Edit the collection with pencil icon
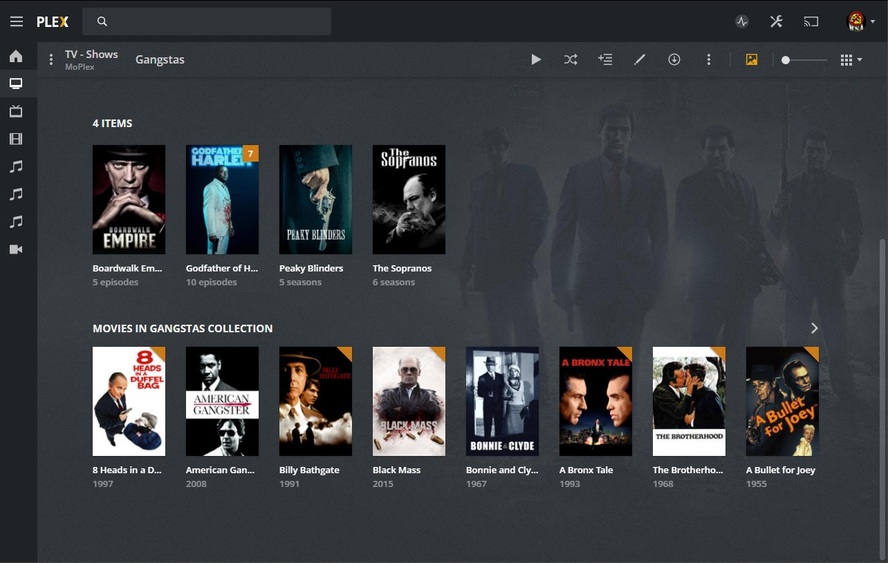The width and height of the screenshot is (888, 563). coord(639,59)
